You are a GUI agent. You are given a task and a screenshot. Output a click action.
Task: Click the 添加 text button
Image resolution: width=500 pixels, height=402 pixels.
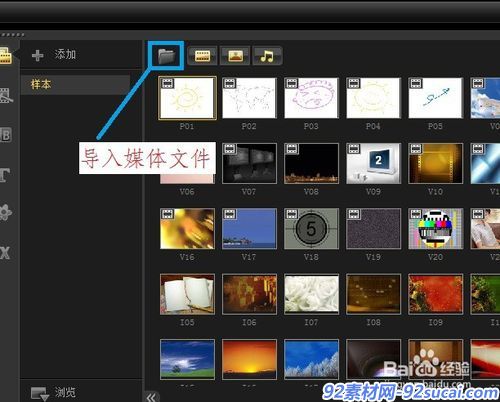[x=65, y=54]
